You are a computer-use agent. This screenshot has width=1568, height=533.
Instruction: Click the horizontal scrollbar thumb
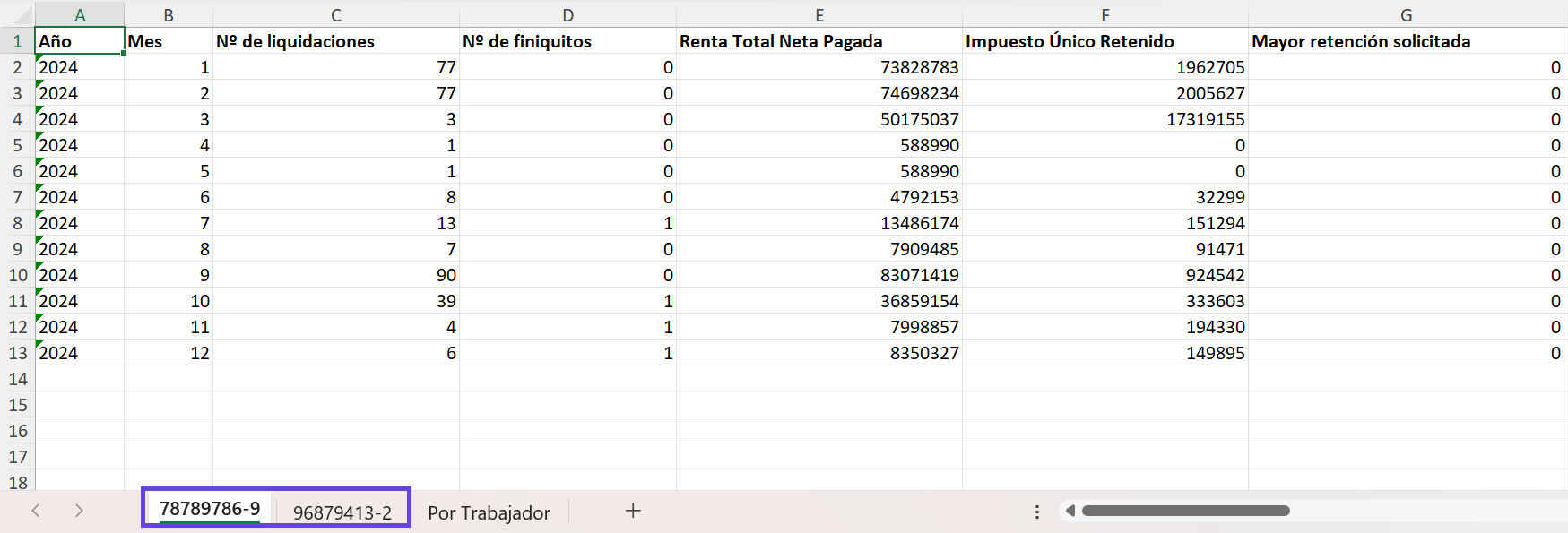(x=1185, y=511)
